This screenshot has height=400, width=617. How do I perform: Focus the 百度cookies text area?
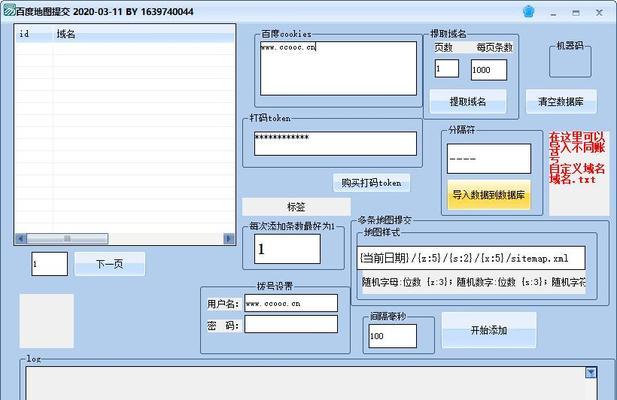(x=338, y=68)
